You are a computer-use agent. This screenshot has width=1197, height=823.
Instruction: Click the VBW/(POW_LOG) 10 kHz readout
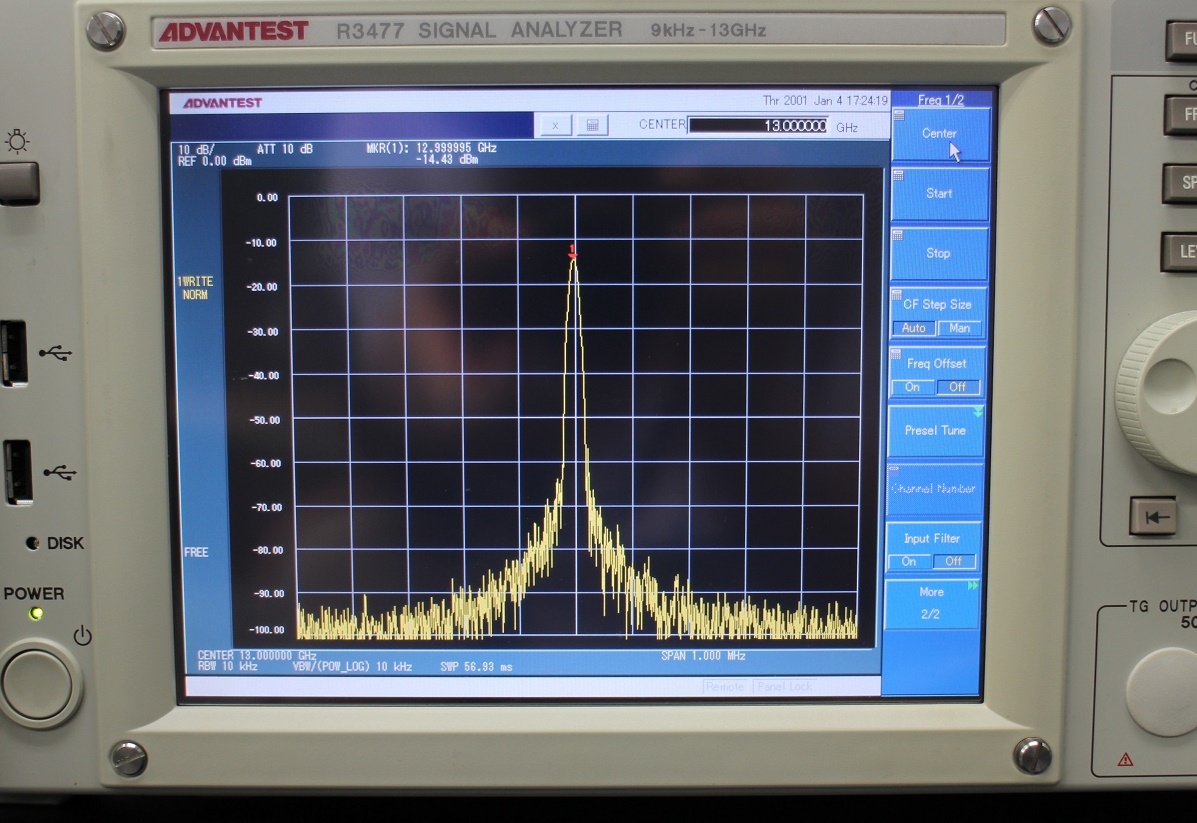click(352, 666)
